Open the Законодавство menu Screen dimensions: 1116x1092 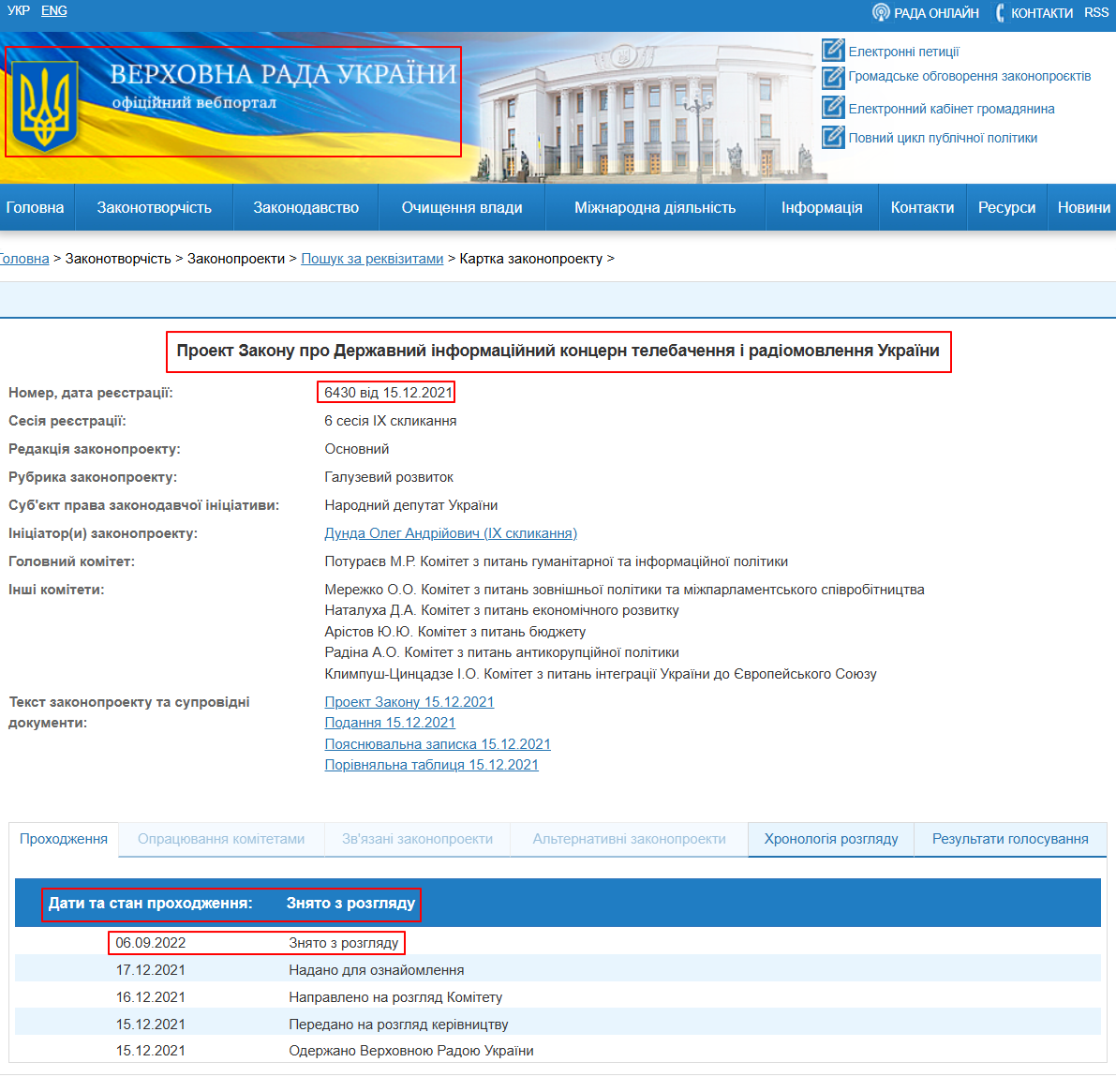(x=306, y=207)
